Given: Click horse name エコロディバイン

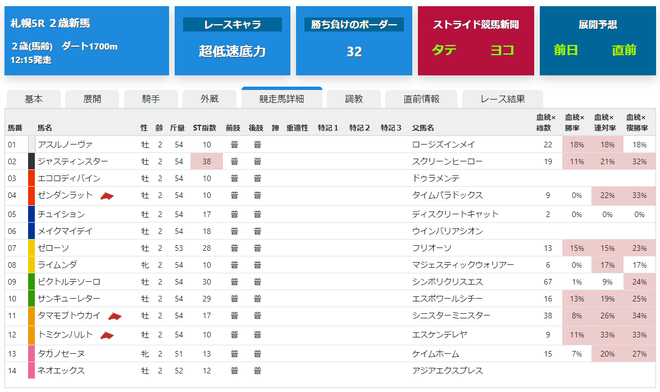Looking at the screenshot, I should tap(69, 179).
